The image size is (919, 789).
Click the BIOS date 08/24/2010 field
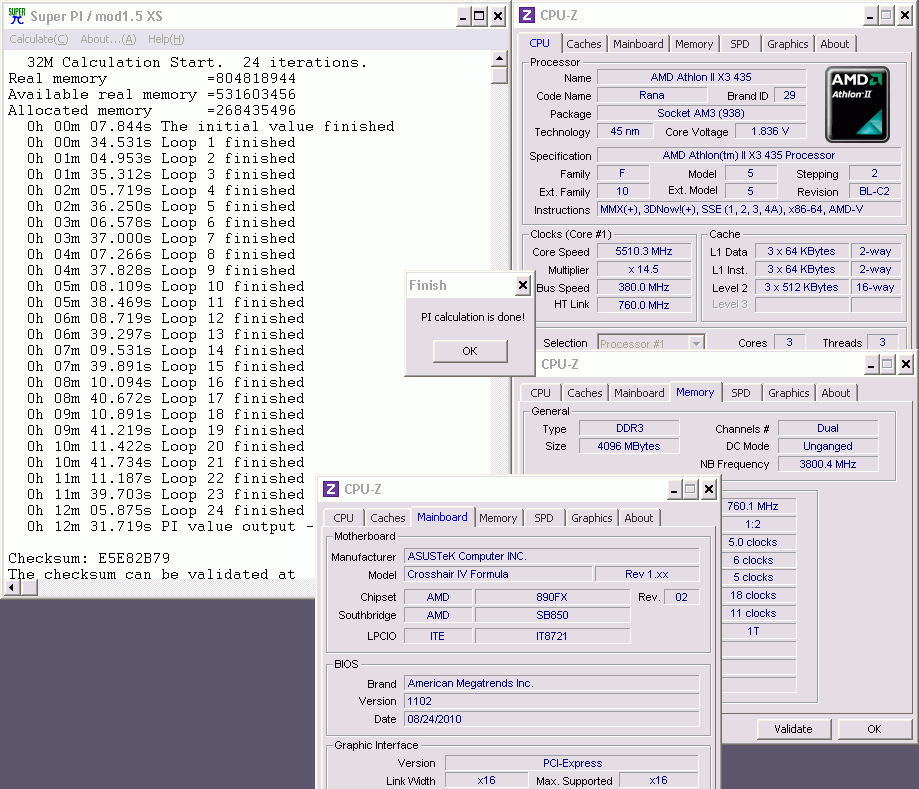(x=552, y=719)
